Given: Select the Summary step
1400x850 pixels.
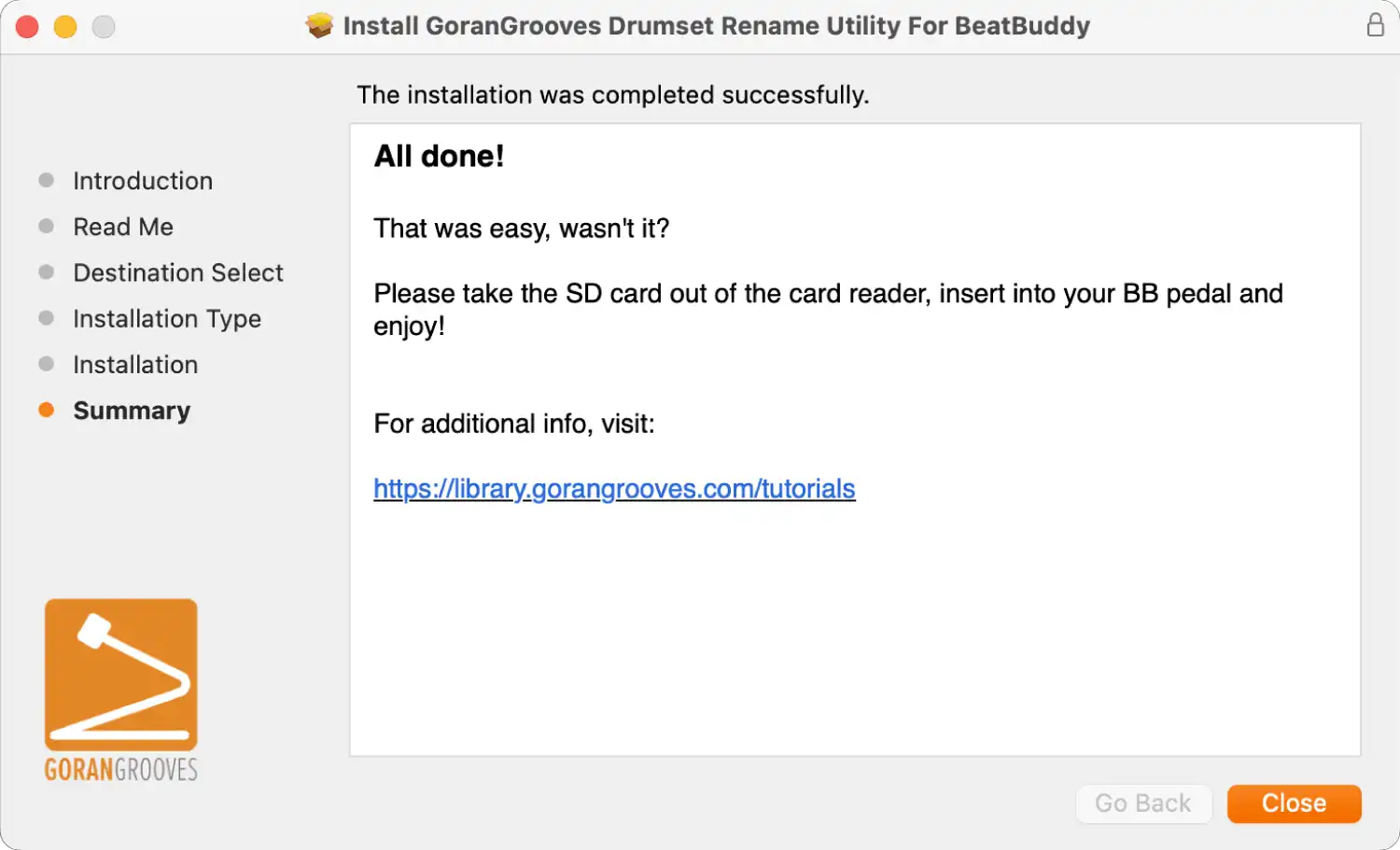Looking at the screenshot, I should (x=132, y=411).
